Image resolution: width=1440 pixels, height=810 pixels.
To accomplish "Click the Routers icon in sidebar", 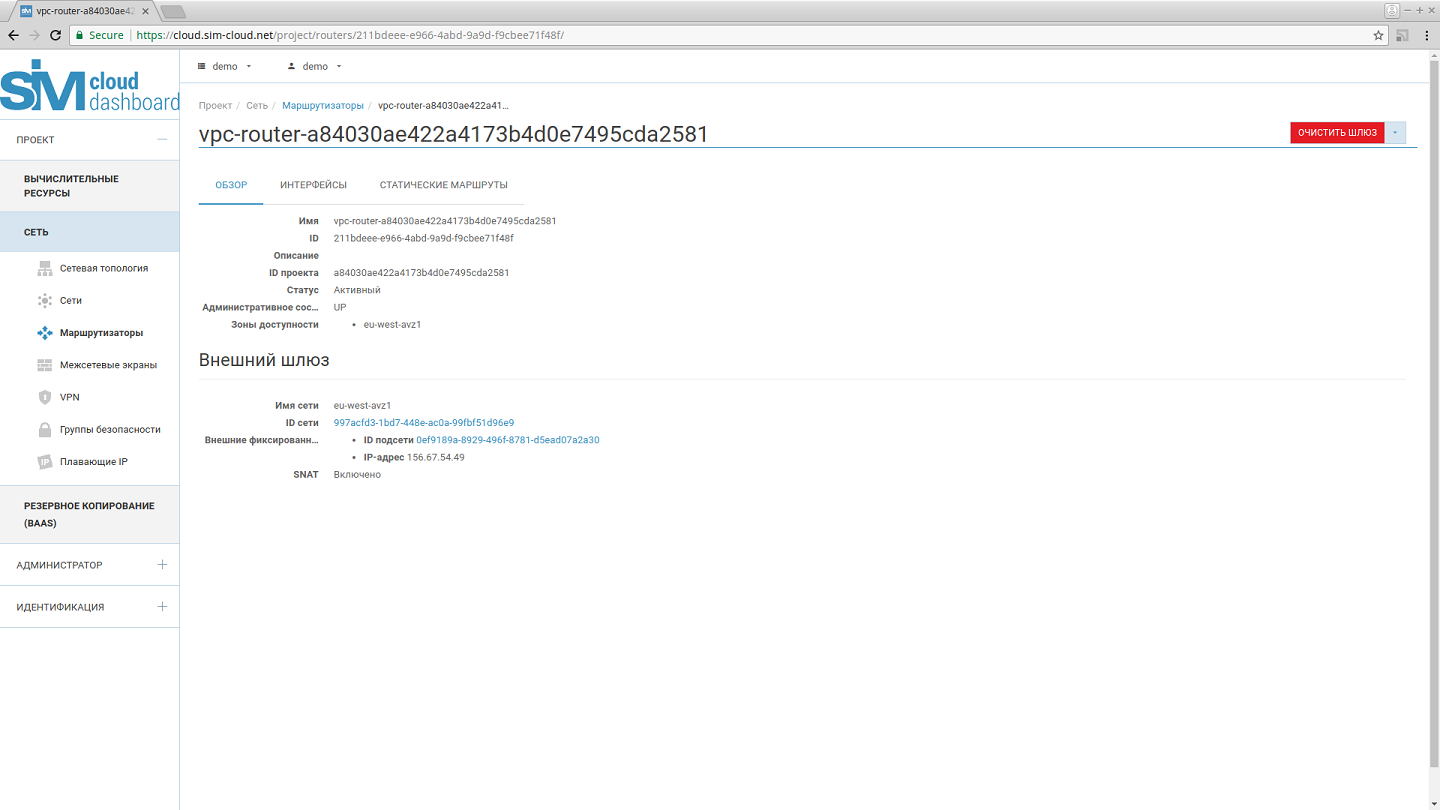I will [x=44, y=333].
